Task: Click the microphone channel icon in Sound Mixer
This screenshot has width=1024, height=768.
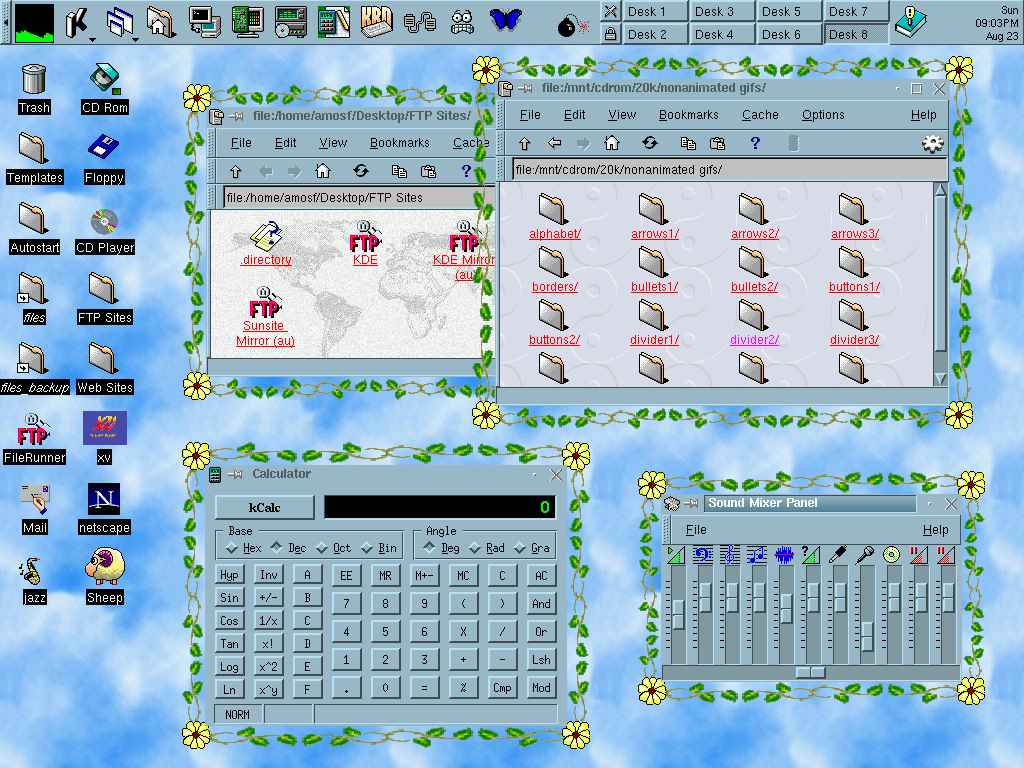Action: coord(864,554)
